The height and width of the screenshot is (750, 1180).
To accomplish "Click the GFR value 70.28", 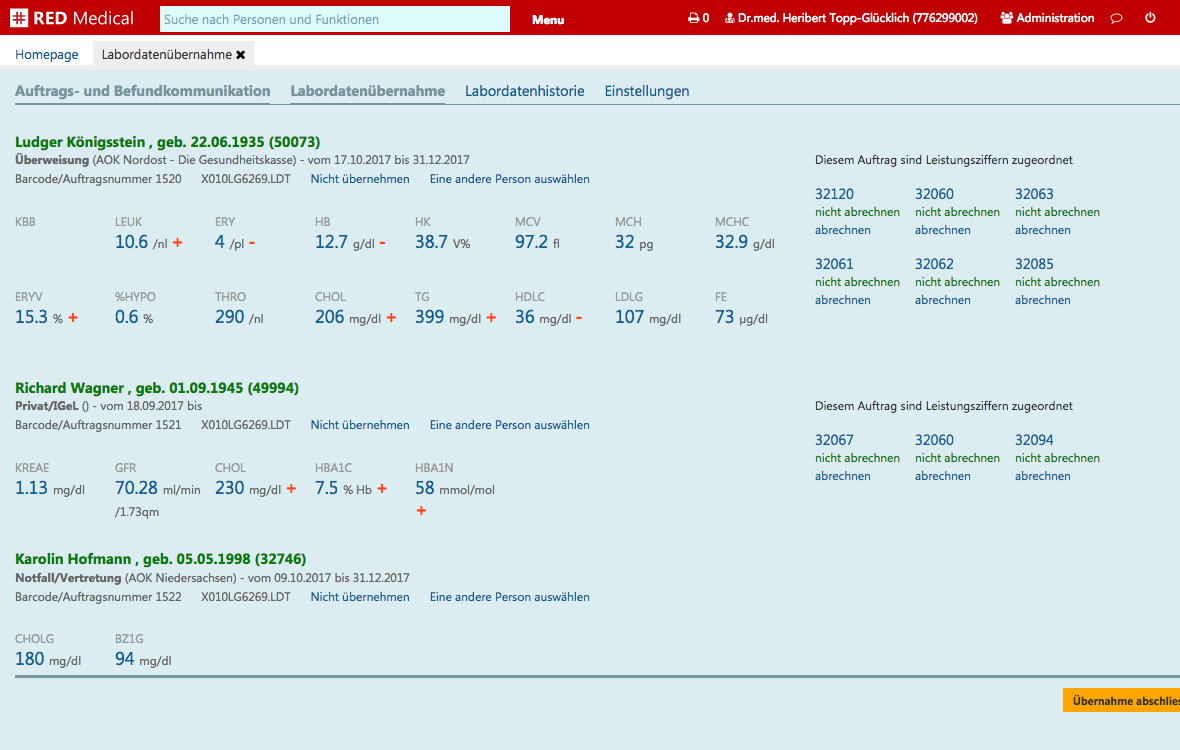I will [136, 487].
